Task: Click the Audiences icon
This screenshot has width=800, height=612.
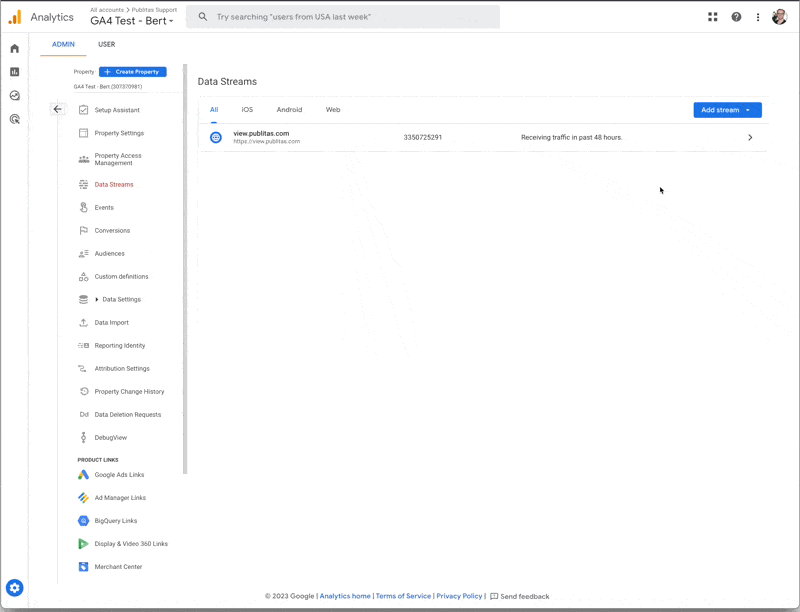Action: point(84,253)
